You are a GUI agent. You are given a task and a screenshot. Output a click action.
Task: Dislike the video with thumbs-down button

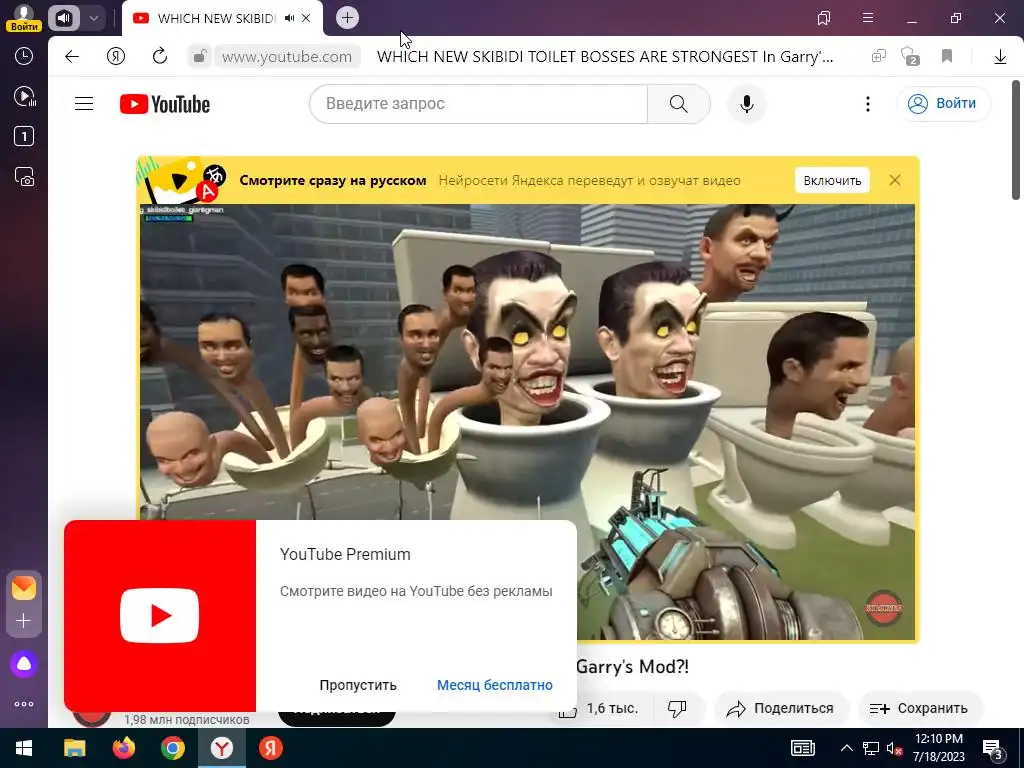point(677,709)
